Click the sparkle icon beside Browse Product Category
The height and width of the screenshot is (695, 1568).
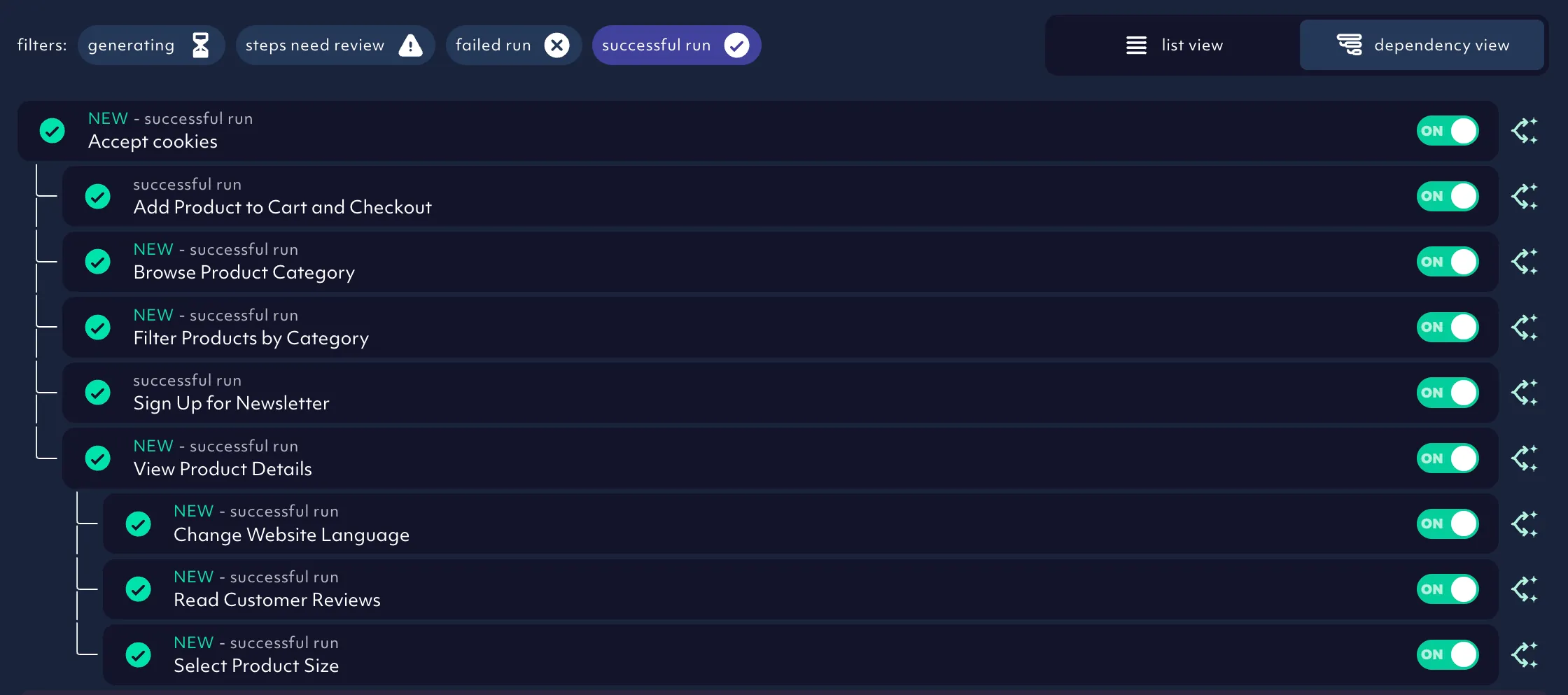coord(1524,262)
